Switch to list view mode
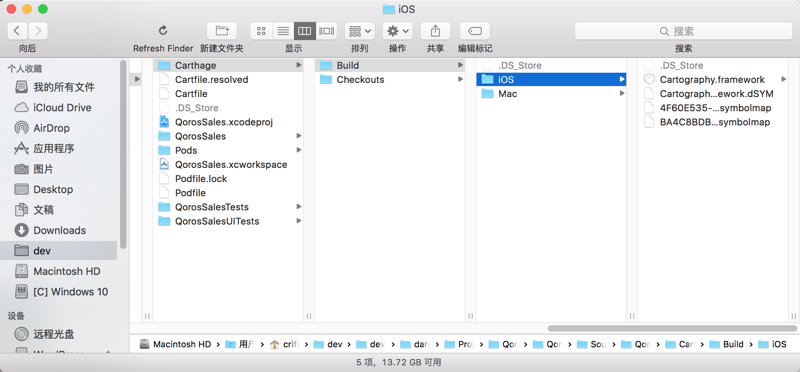Viewport: 800px width, 372px height. click(x=283, y=31)
